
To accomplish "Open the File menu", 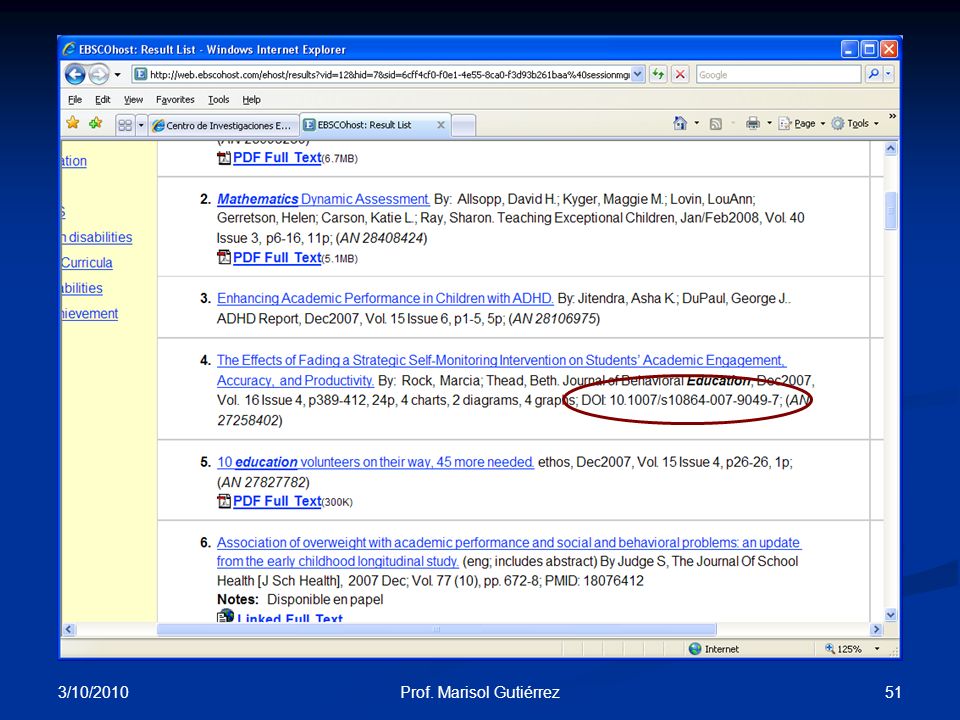I will pos(75,100).
